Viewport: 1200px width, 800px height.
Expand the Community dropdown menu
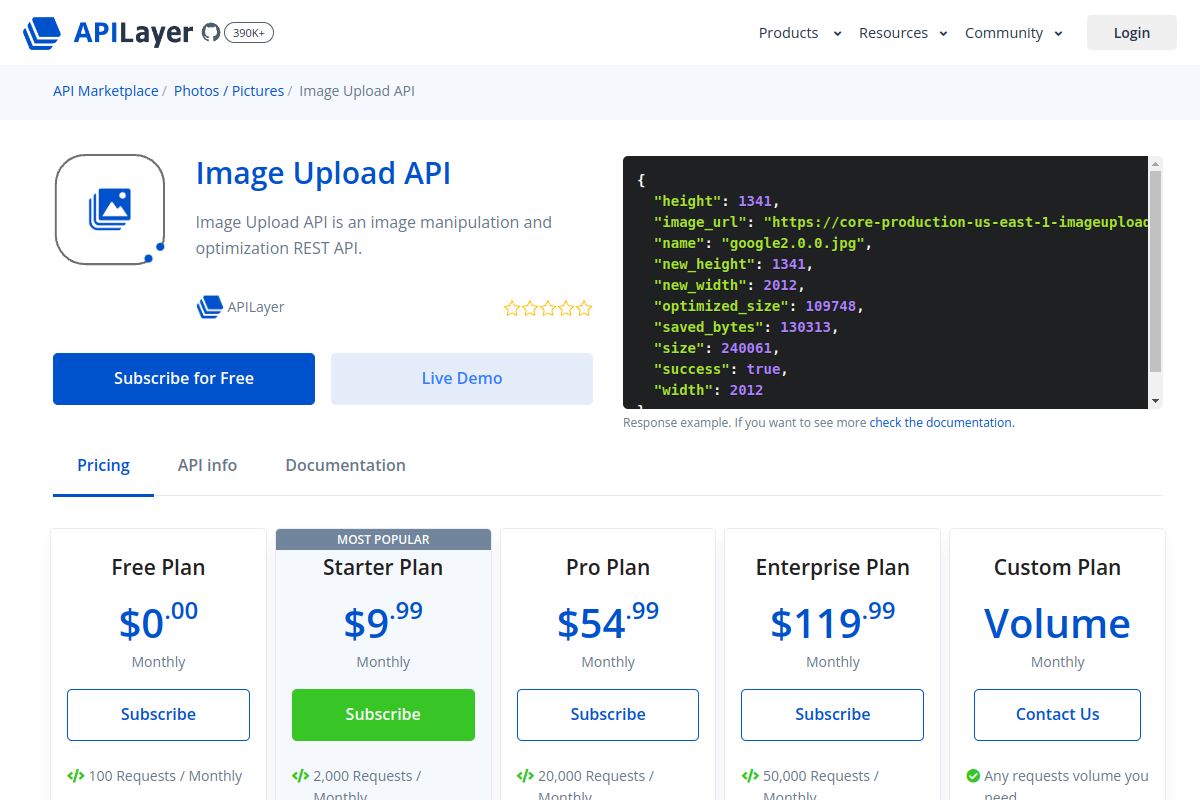point(1014,33)
